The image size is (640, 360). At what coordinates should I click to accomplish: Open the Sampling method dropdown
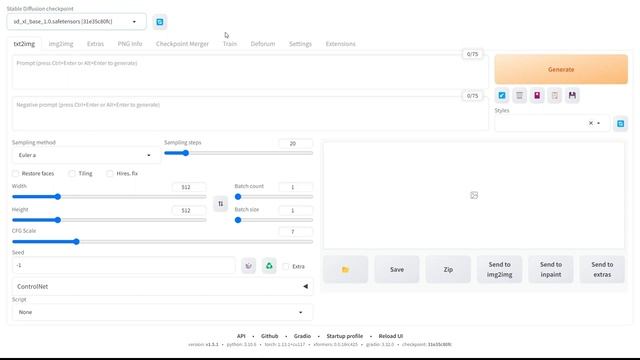(85, 156)
